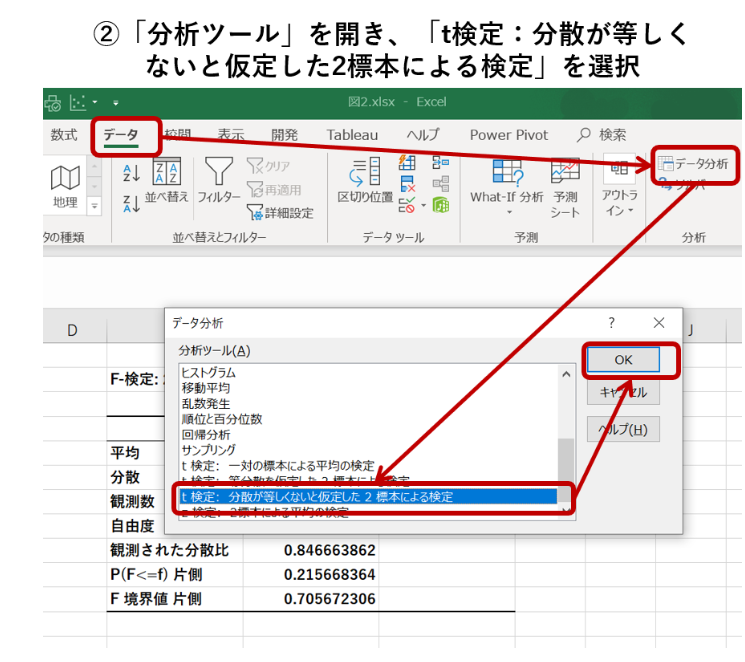Open データ分析 in the Analysis group

[693, 164]
